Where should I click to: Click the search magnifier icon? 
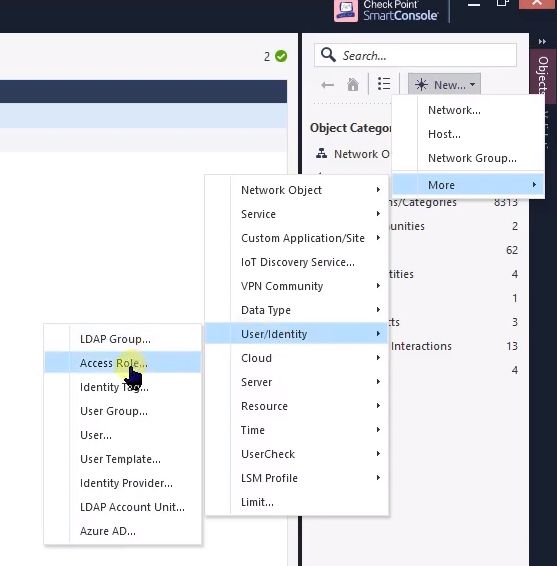[328, 55]
